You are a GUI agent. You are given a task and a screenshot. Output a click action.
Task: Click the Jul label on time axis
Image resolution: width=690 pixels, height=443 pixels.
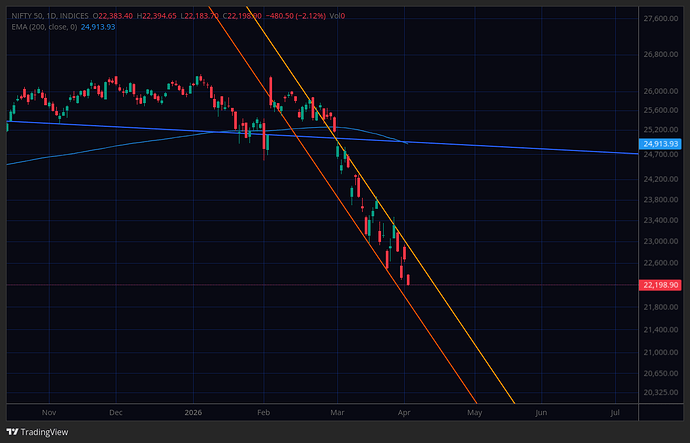tap(615, 413)
